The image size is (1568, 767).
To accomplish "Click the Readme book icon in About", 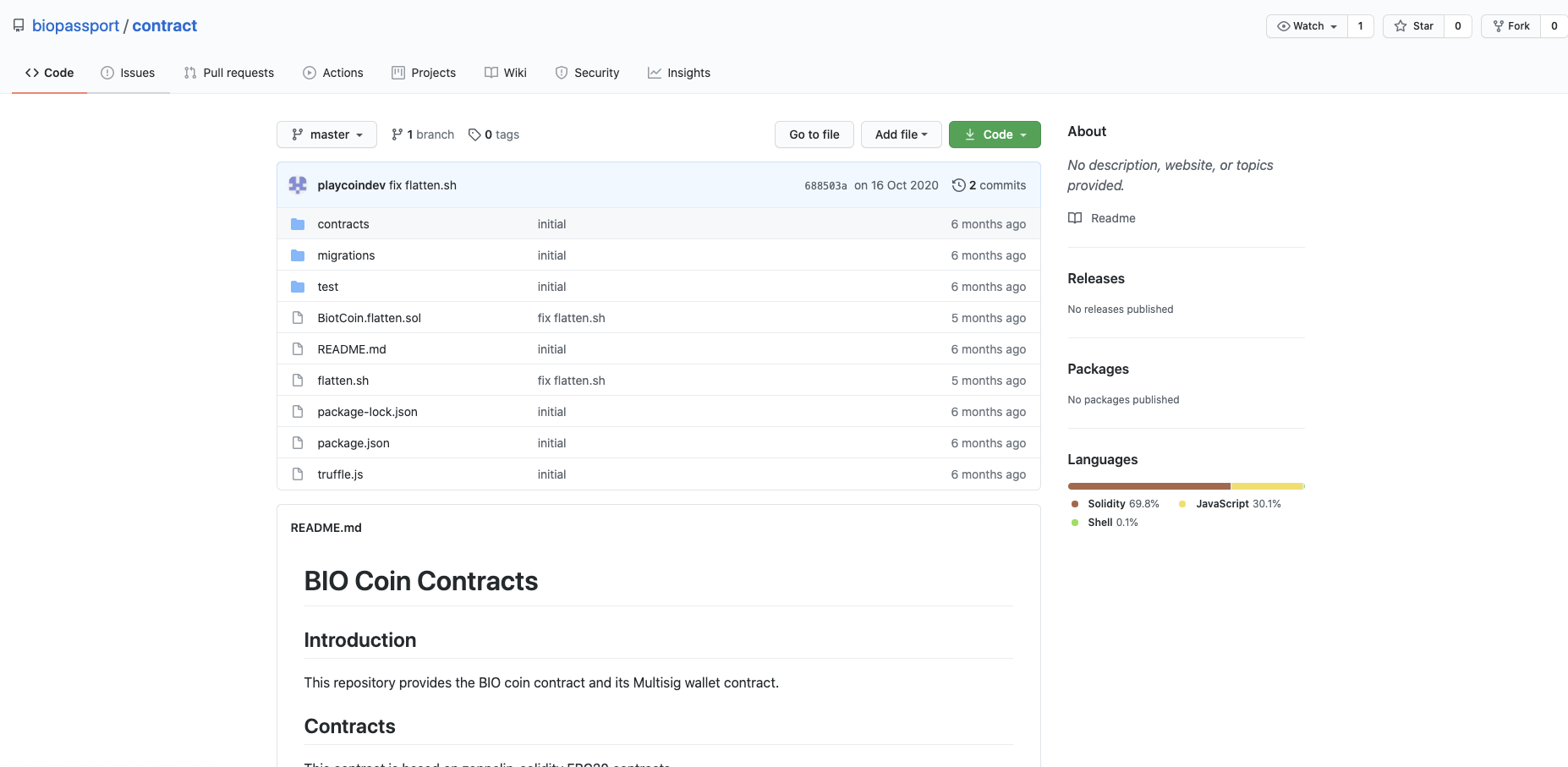I will (x=1075, y=218).
